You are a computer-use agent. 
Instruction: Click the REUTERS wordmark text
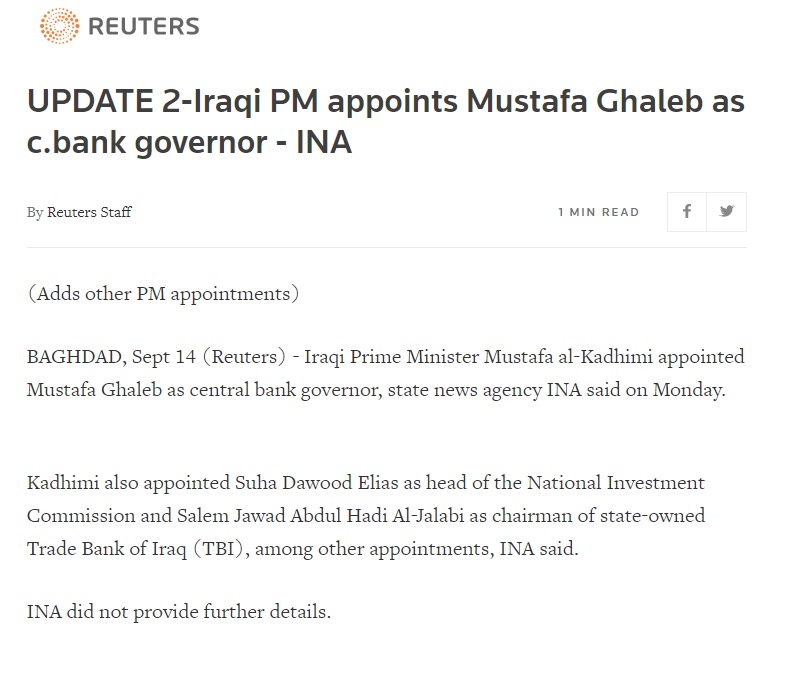pyautogui.click(x=144, y=26)
